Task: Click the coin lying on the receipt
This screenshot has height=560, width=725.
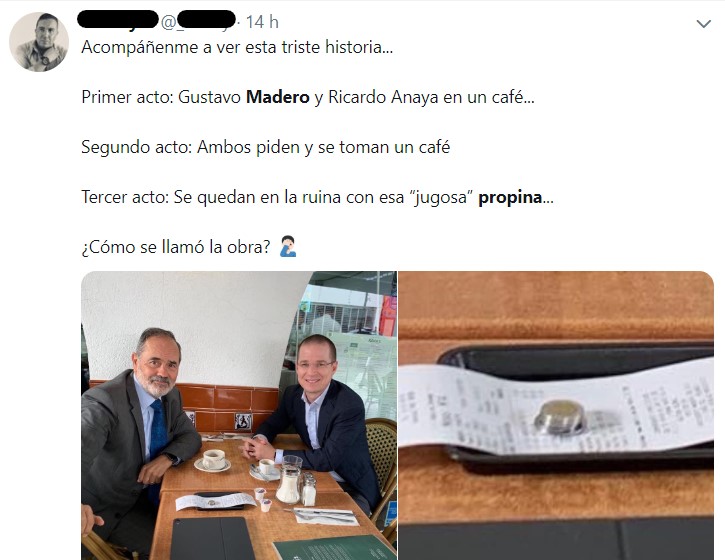Action: point(560,417)
